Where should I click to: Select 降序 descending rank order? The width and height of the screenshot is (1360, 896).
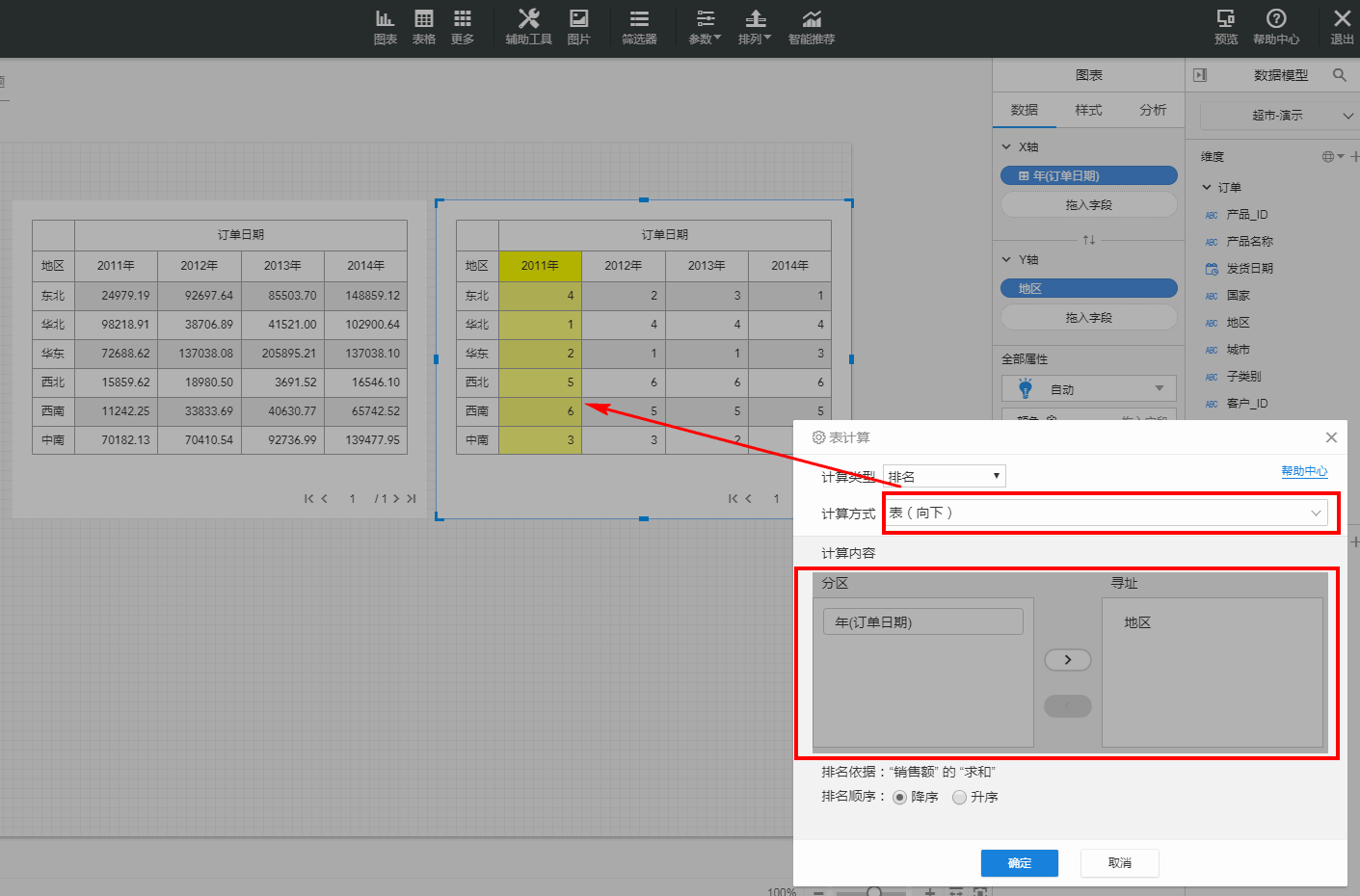pos(900,797)
